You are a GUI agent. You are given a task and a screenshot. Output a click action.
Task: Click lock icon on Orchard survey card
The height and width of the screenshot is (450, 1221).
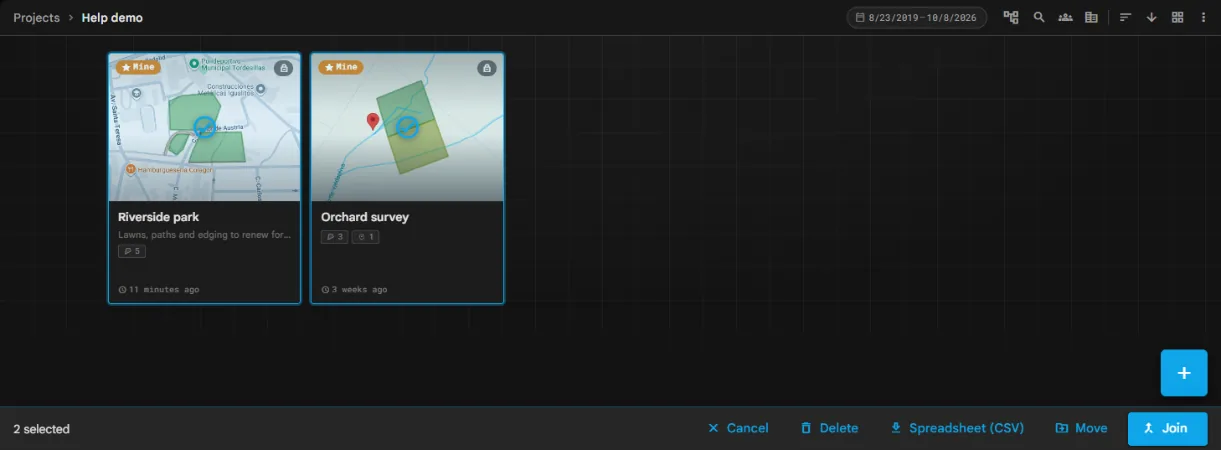[486, 68]
